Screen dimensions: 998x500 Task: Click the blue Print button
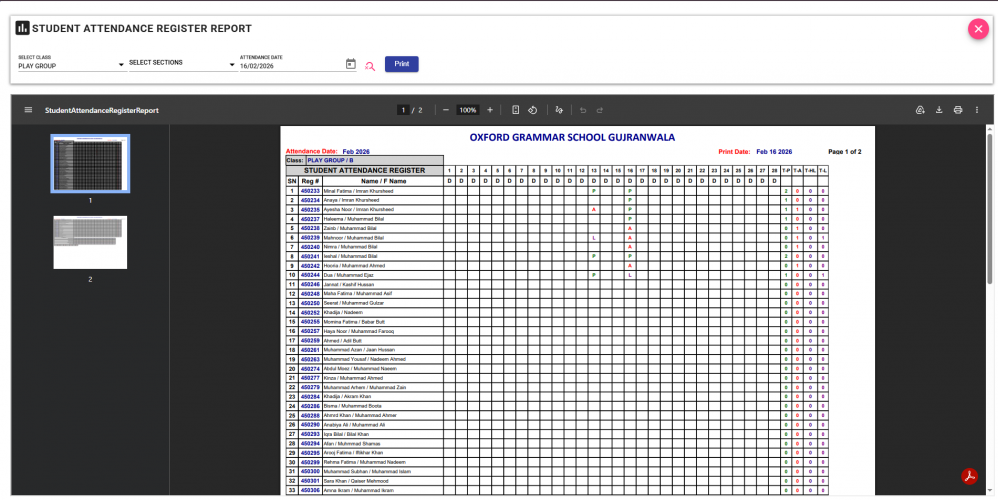(x=402, y=64)
